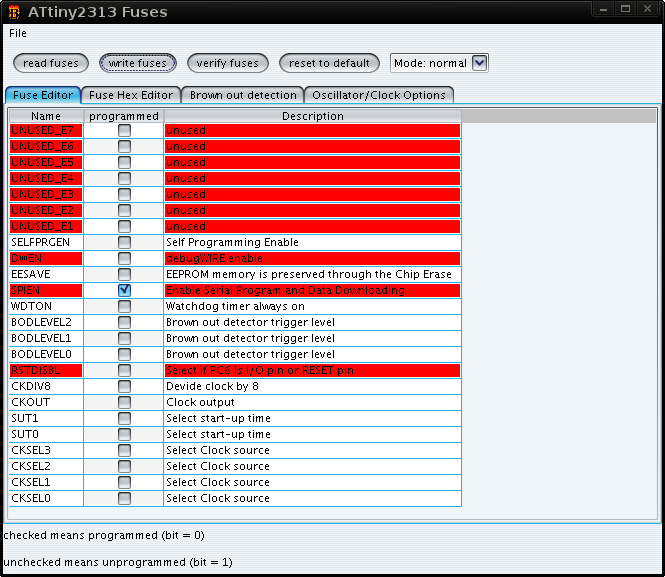This screenshot has width=665, height=577.
Task: Enable the DWEN programmed checkbox
Action: pos(124,258)
